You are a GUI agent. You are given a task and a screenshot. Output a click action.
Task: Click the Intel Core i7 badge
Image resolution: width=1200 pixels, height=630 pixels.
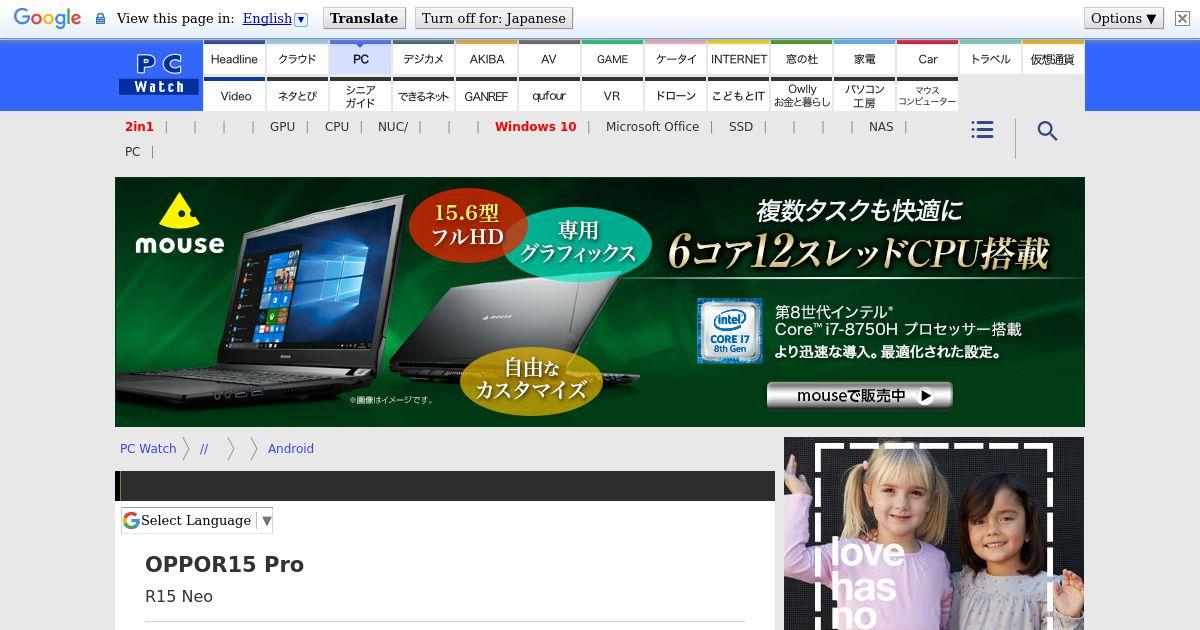point(730,330)
